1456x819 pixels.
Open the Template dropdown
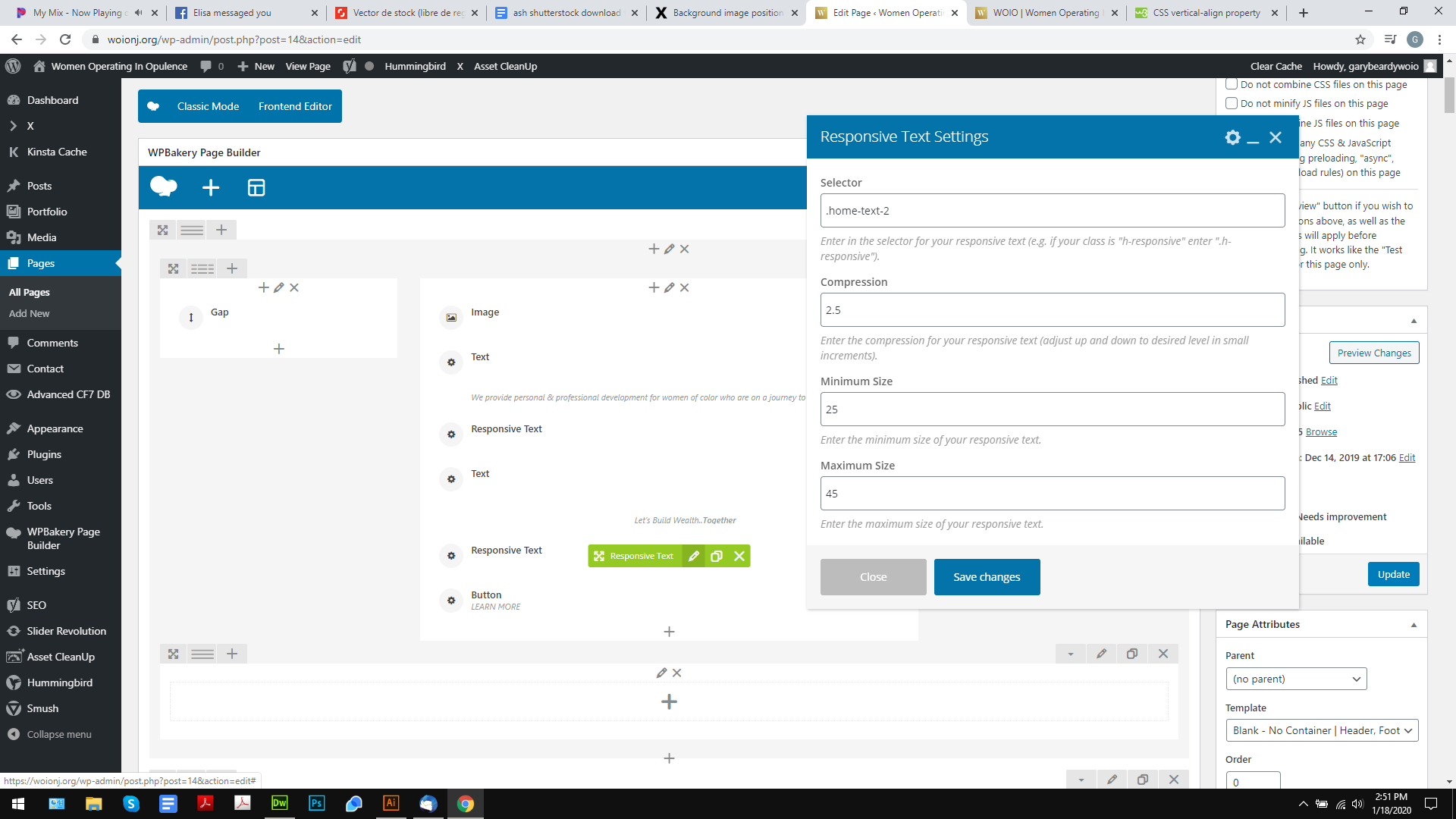[1322, 730]
